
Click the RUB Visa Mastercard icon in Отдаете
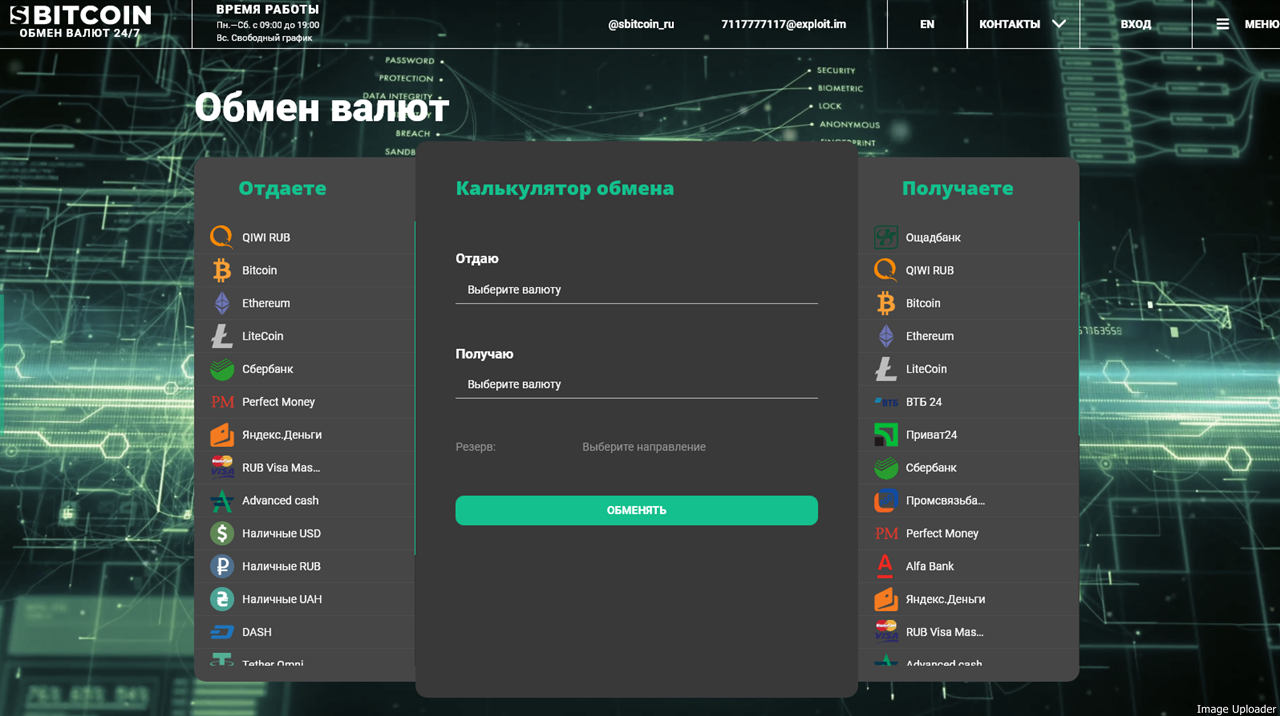point(222,467)
